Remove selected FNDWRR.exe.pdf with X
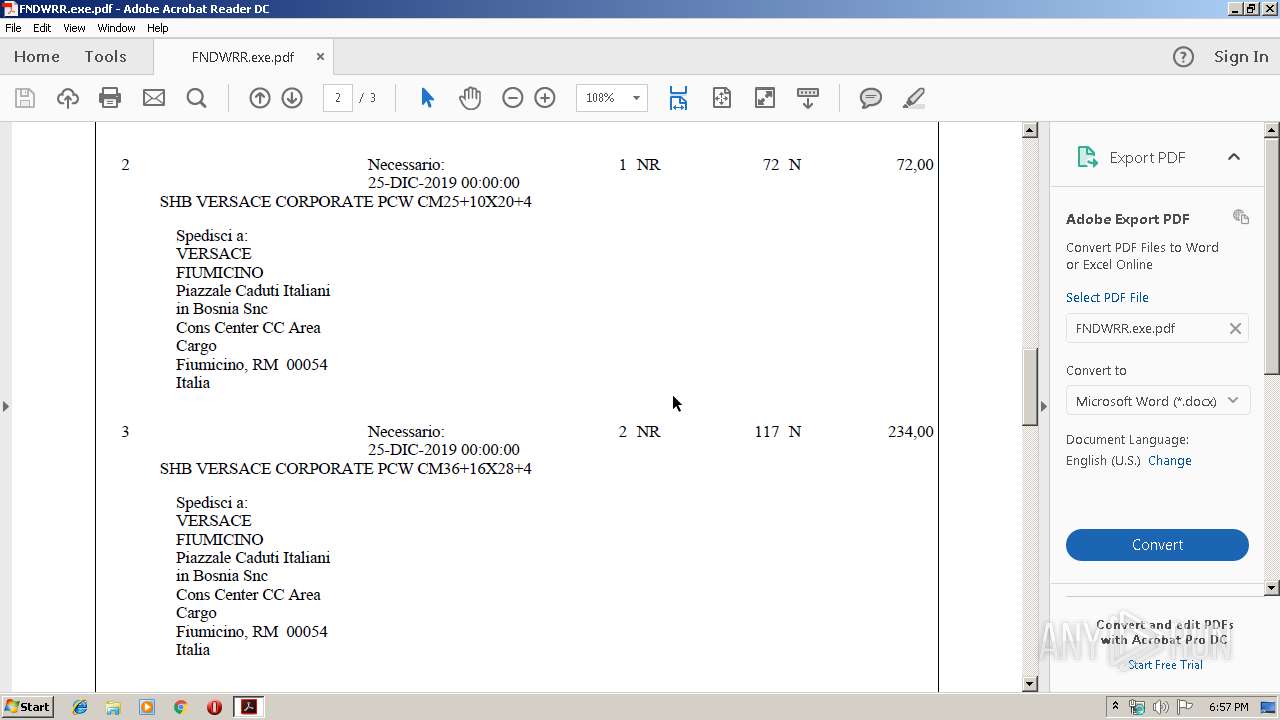This screenshot has height=720, width=1280. [1235, 328]
